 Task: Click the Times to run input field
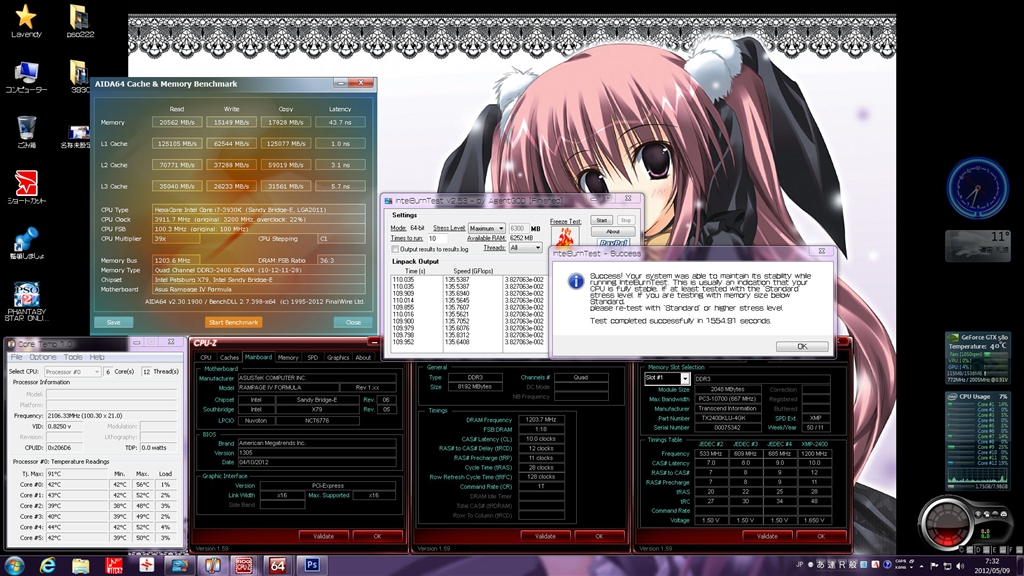tap(437, 238)
